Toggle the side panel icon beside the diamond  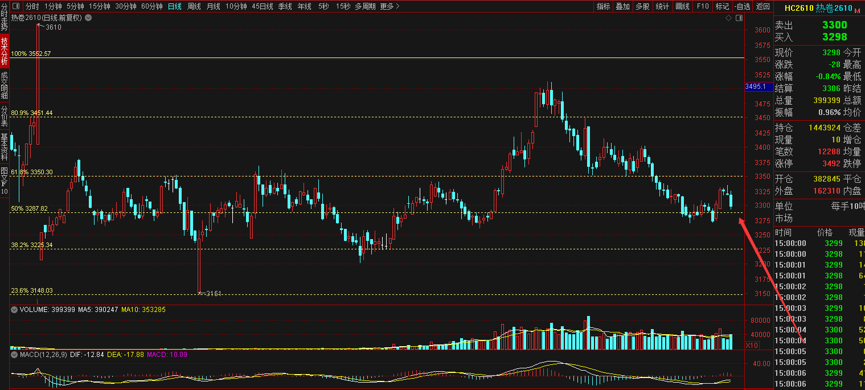739,18
